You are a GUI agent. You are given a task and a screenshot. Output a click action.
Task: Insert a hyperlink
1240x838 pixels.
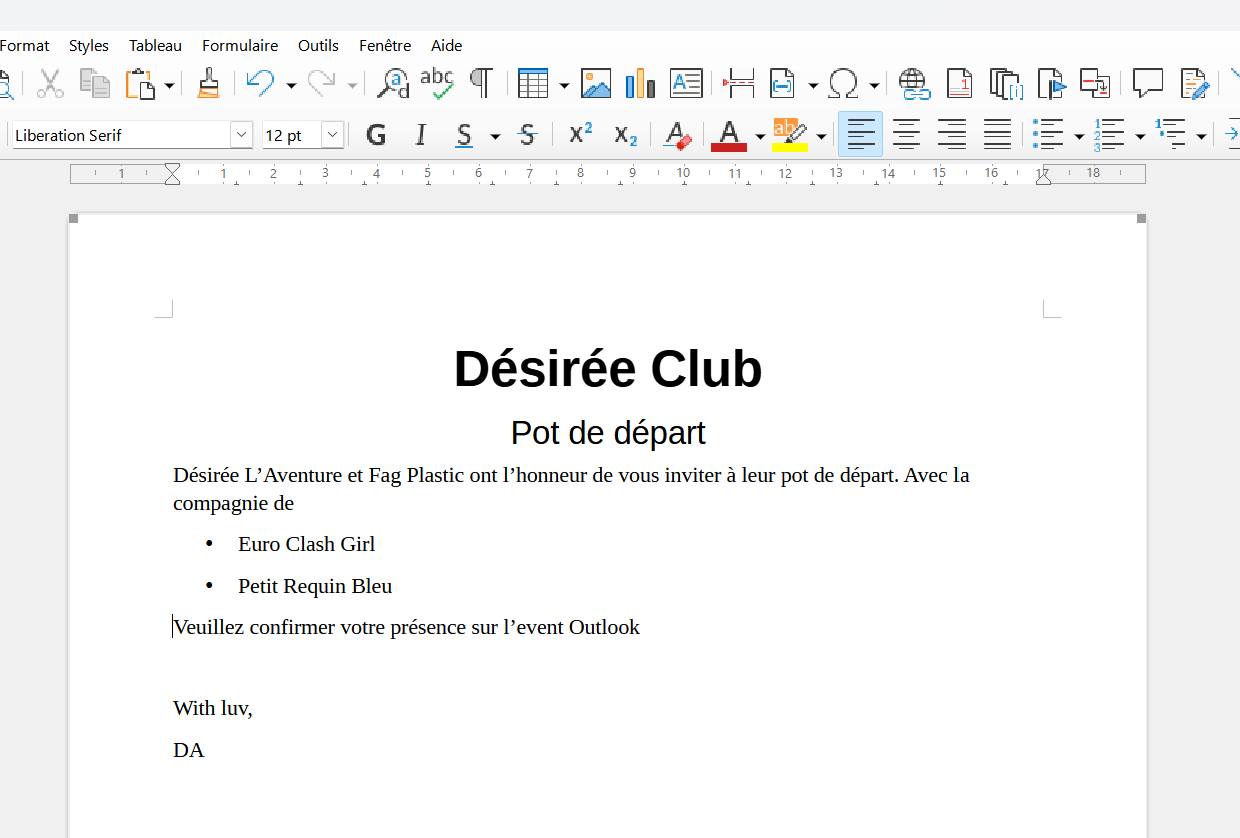point(914,84)
